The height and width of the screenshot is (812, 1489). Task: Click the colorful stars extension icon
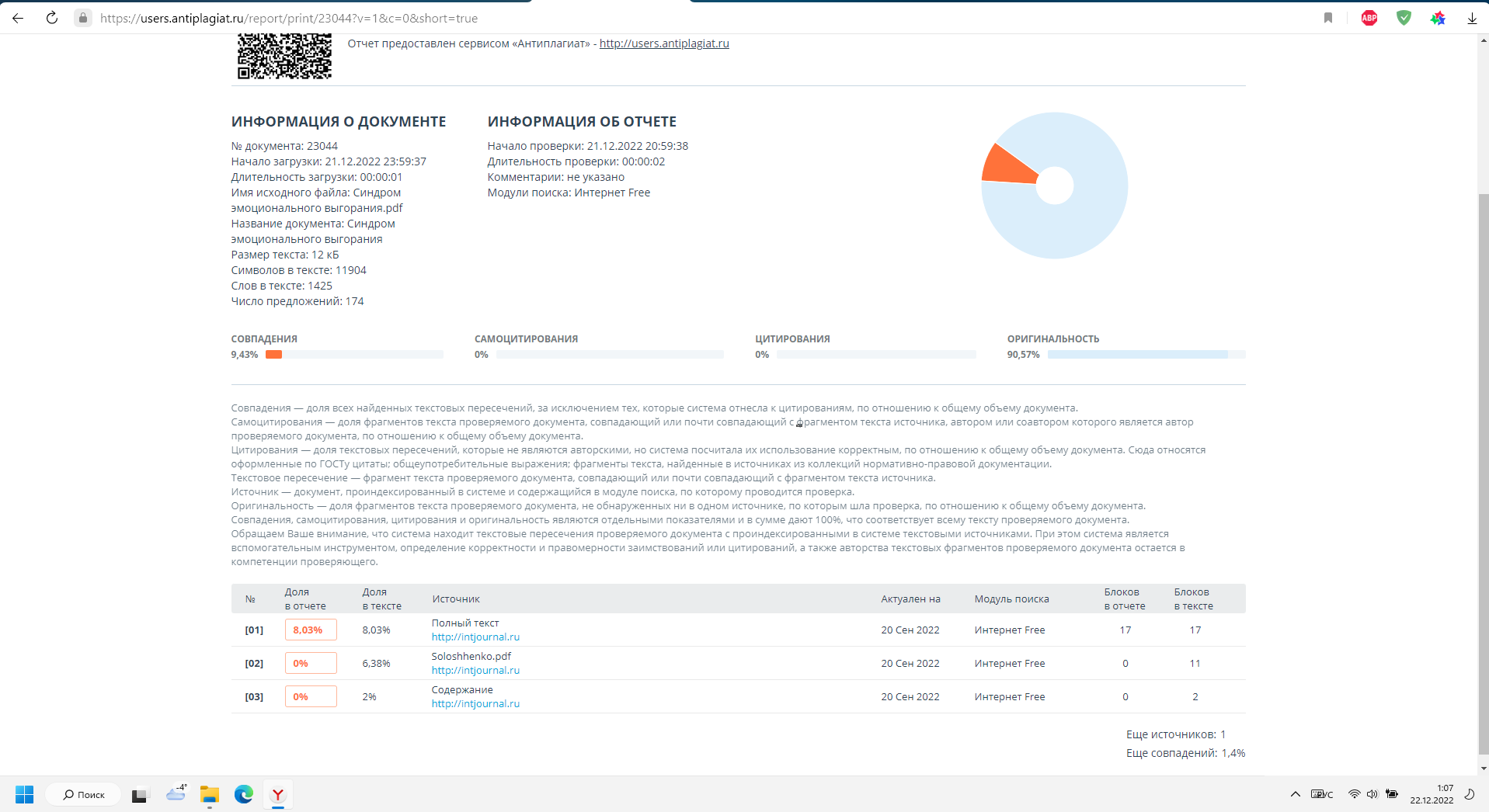[x=1438, y=18]
